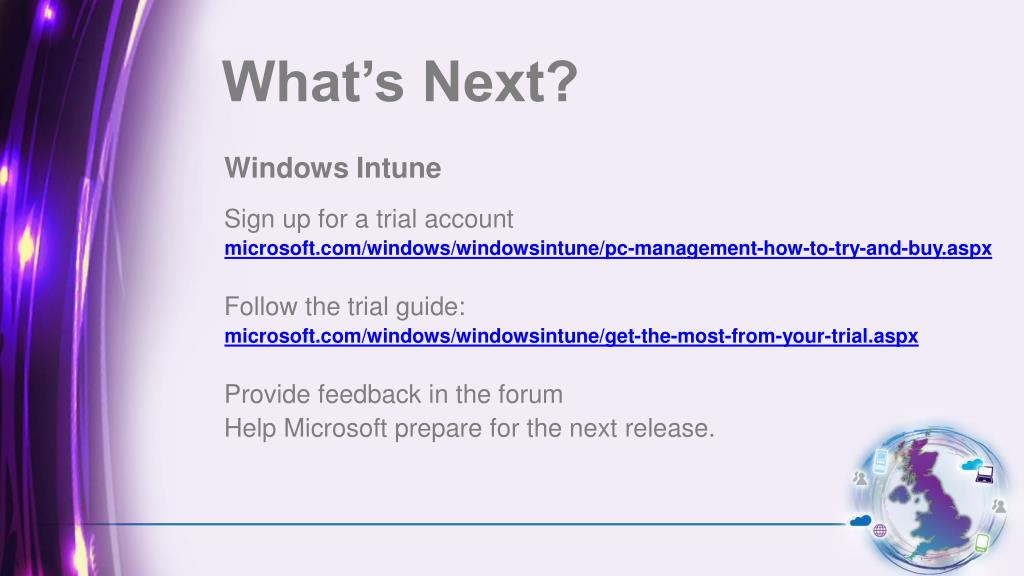Open the pc-management-how-to-try-and-buy.aspx trial sign-up link

tap(608, 248)
